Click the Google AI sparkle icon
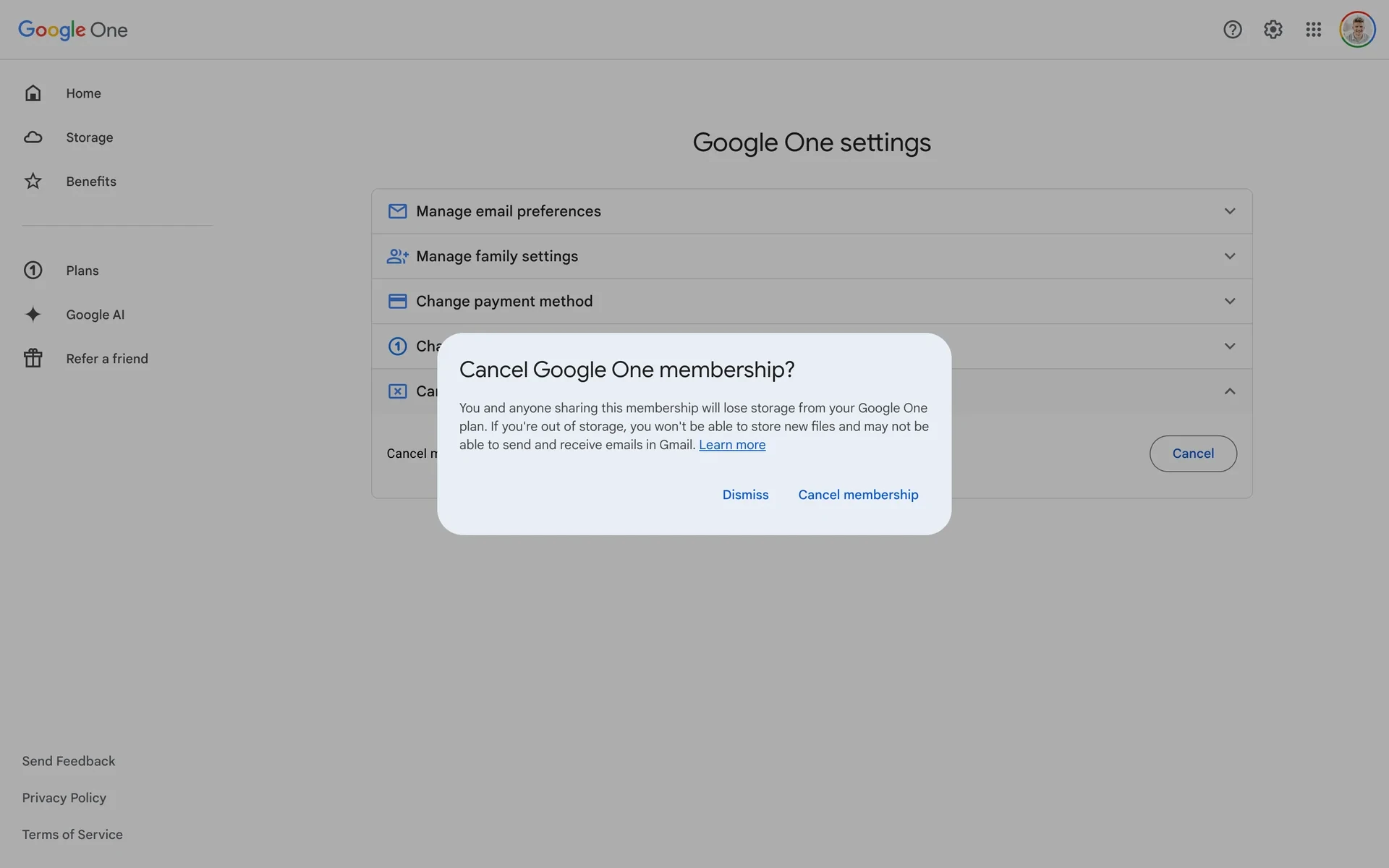The height and width of the screenshot is (868, 1389). [x=33, y=314]
